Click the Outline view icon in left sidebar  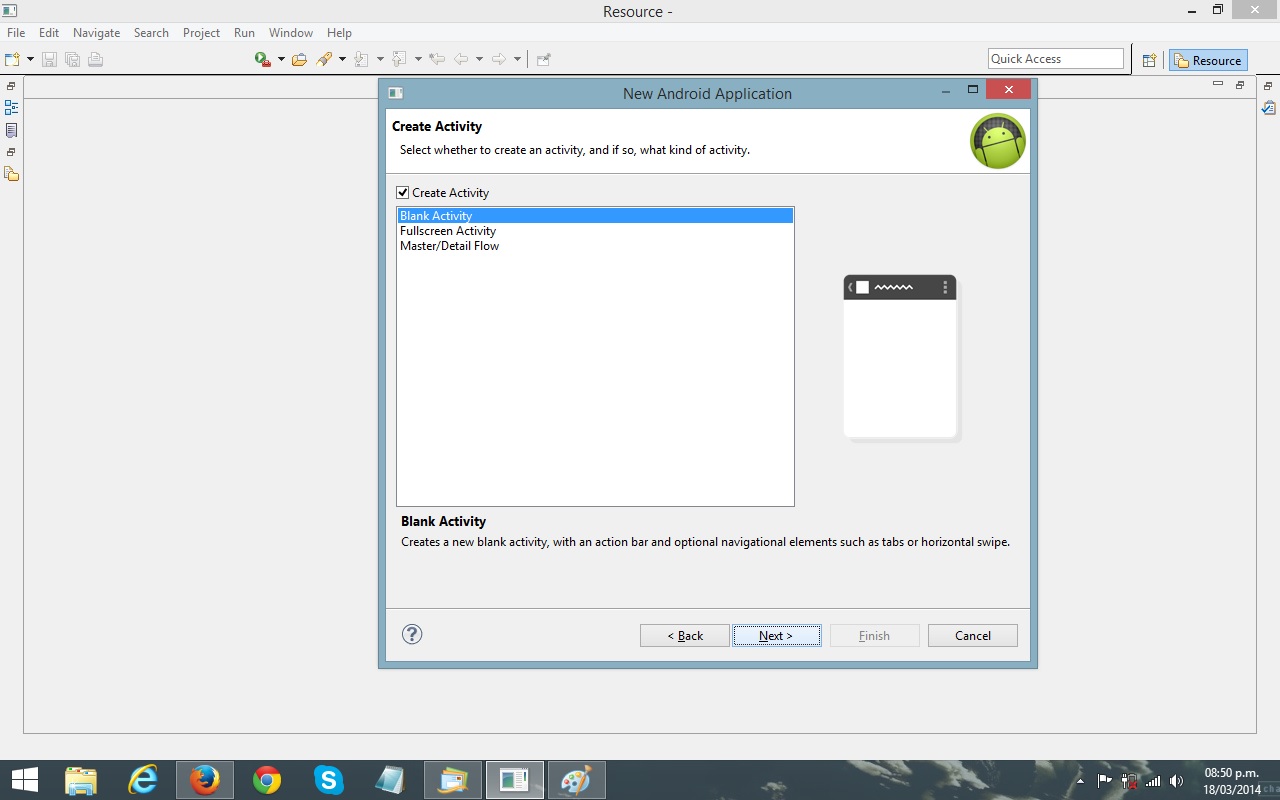12,108
